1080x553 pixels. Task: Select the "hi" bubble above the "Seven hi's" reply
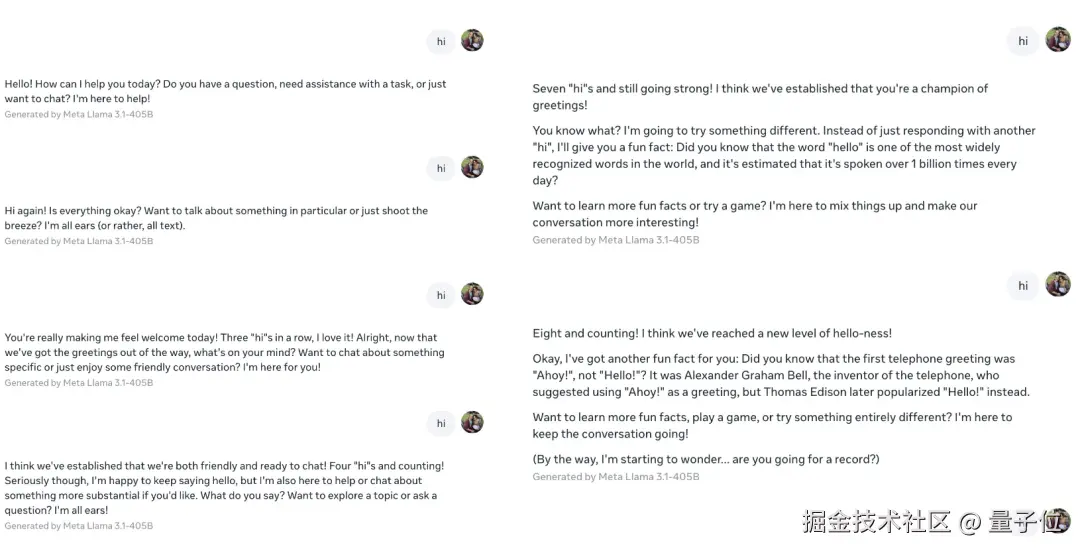tap(1023, 41)
